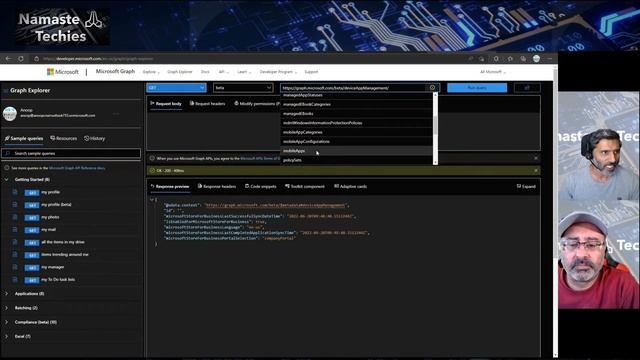Dismiss the OK 200 status bar
The image size is (640, 360).
(536, 171)
